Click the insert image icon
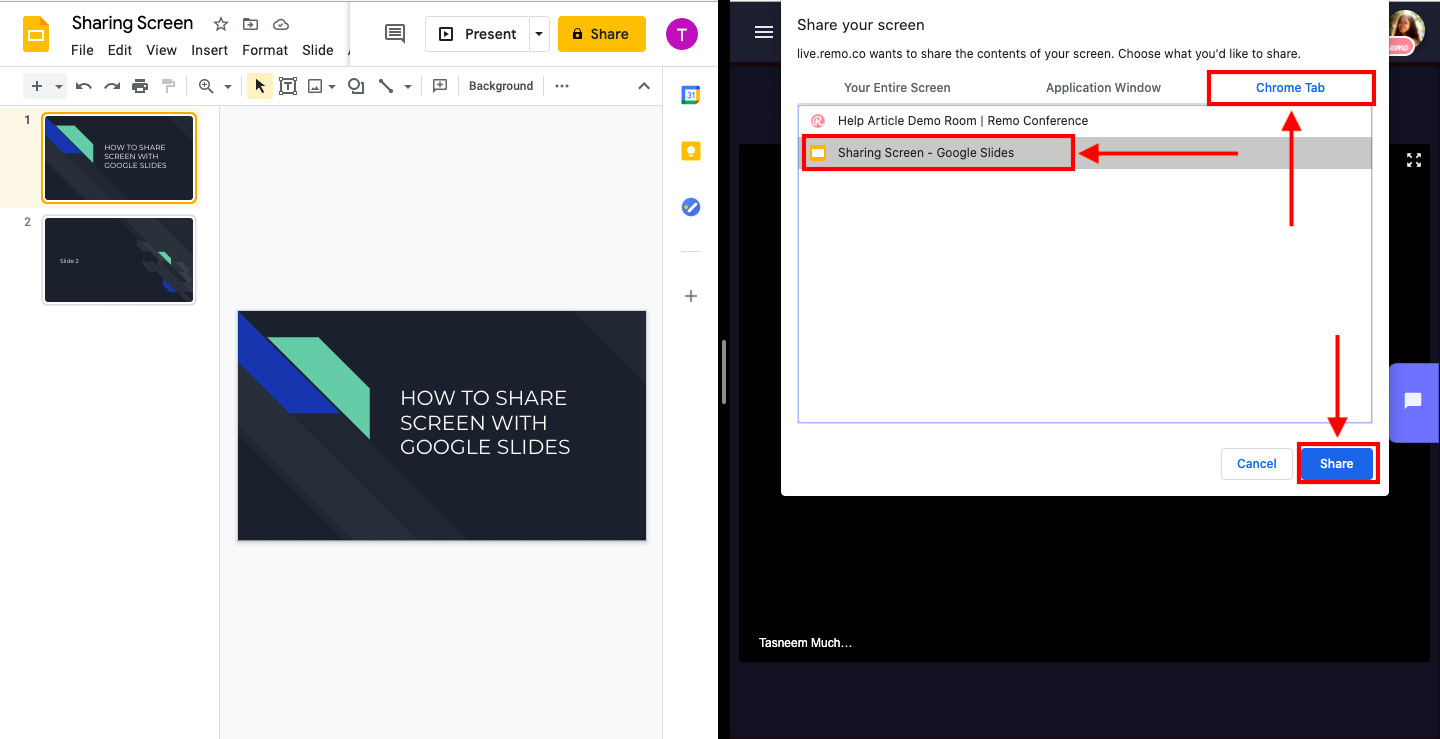 click(316, 86)
